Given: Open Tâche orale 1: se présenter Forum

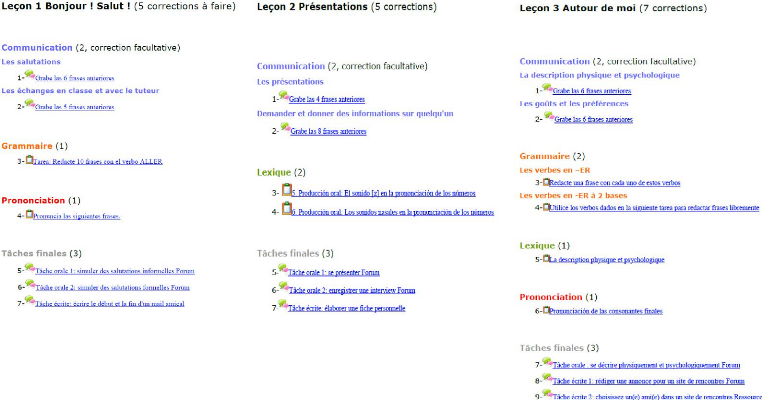Looking at the screenshot, I should [334, 273].
